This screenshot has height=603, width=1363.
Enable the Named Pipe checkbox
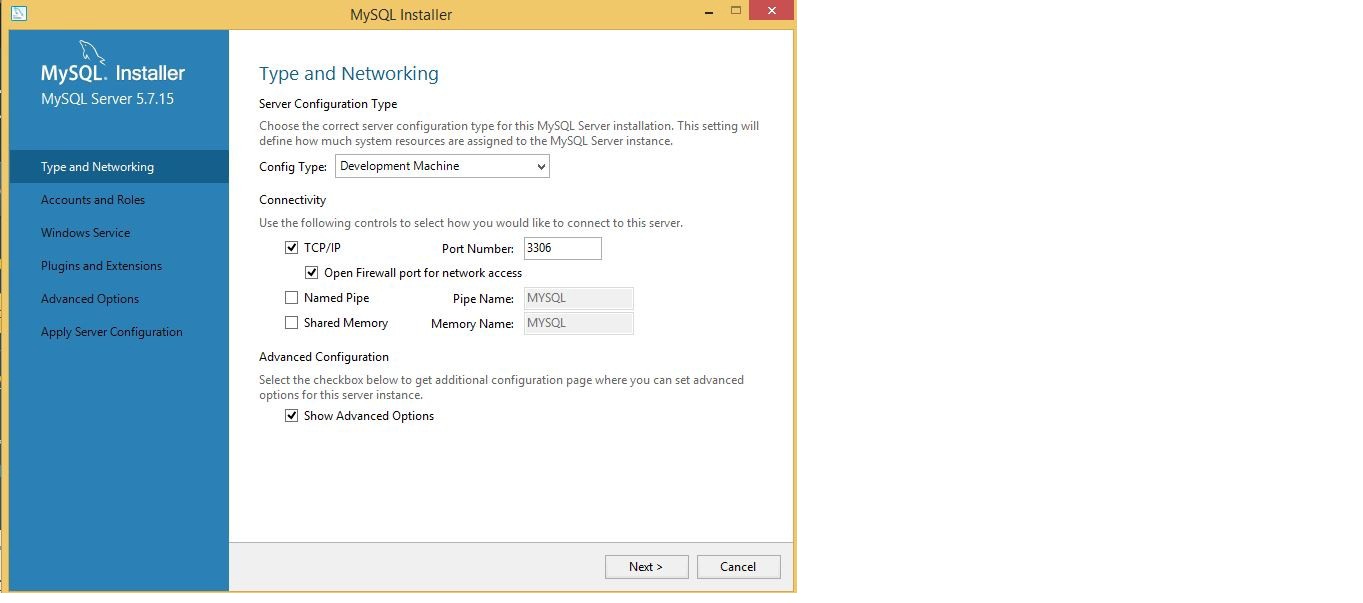click(292, 298)
